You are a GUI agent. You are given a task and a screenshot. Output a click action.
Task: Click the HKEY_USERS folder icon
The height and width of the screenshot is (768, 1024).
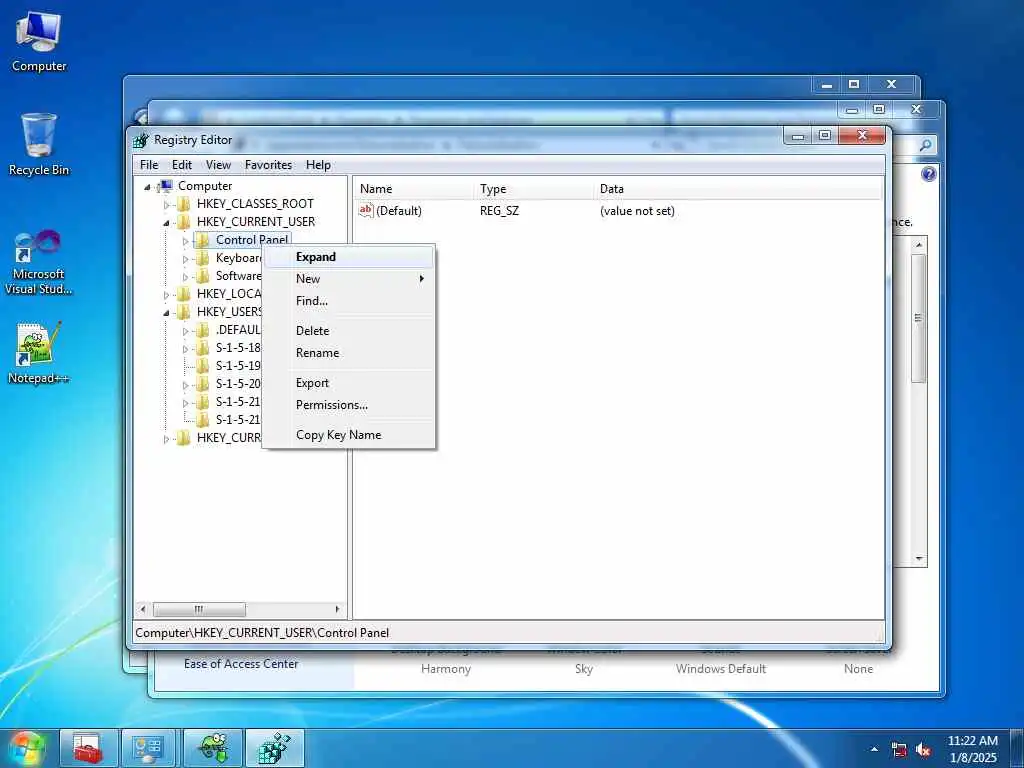click(x=184, y=312)
